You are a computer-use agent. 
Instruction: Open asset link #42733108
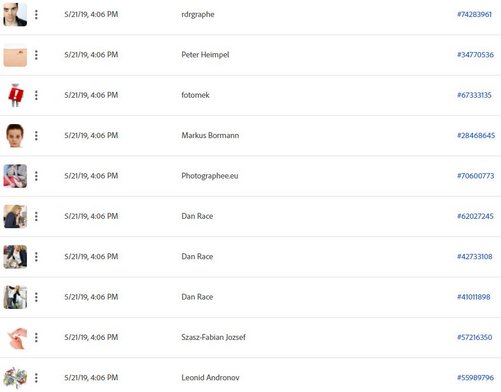pos(475,256)
